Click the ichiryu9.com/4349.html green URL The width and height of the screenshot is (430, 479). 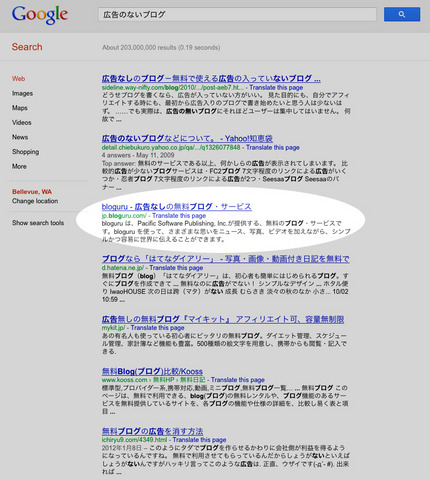(x=134, y=440)
